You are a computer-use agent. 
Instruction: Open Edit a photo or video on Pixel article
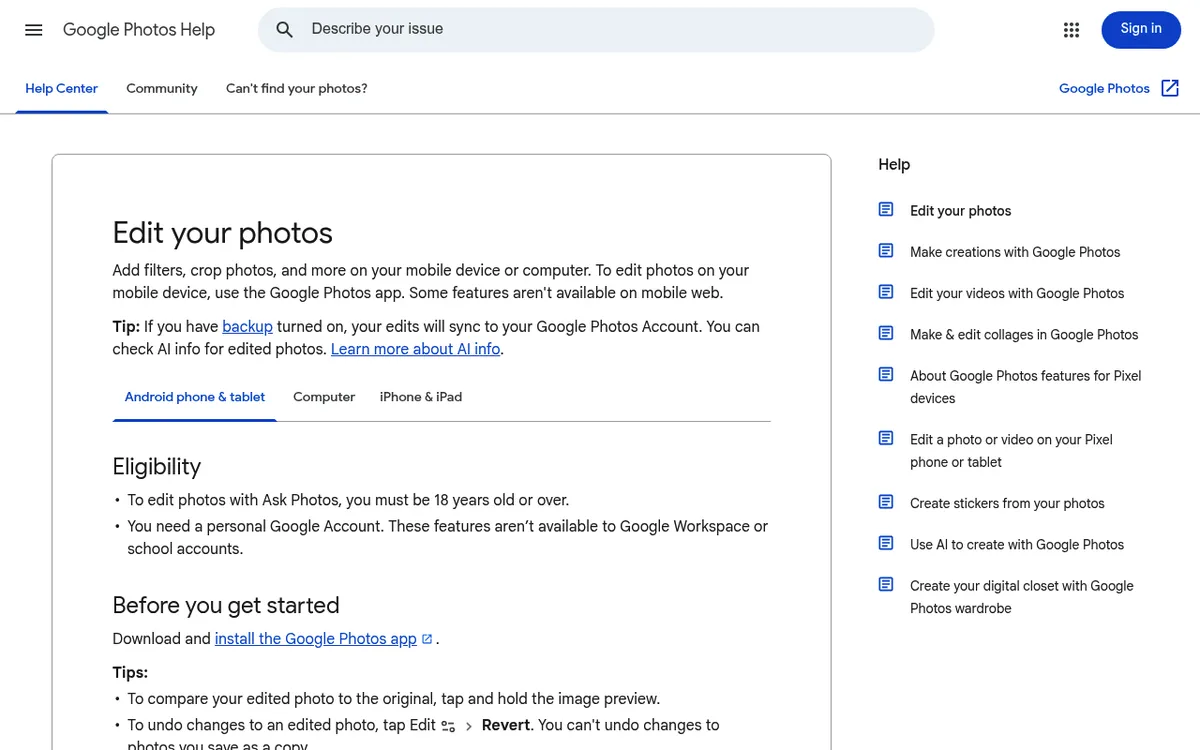[1011, 451]
